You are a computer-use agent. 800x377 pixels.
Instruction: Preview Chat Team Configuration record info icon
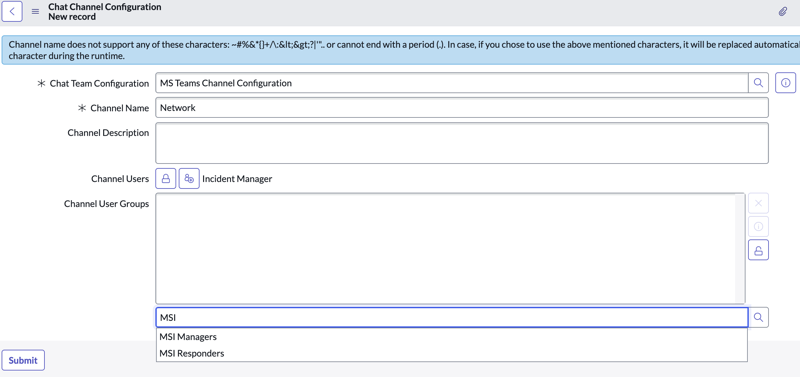pos(786,83)
